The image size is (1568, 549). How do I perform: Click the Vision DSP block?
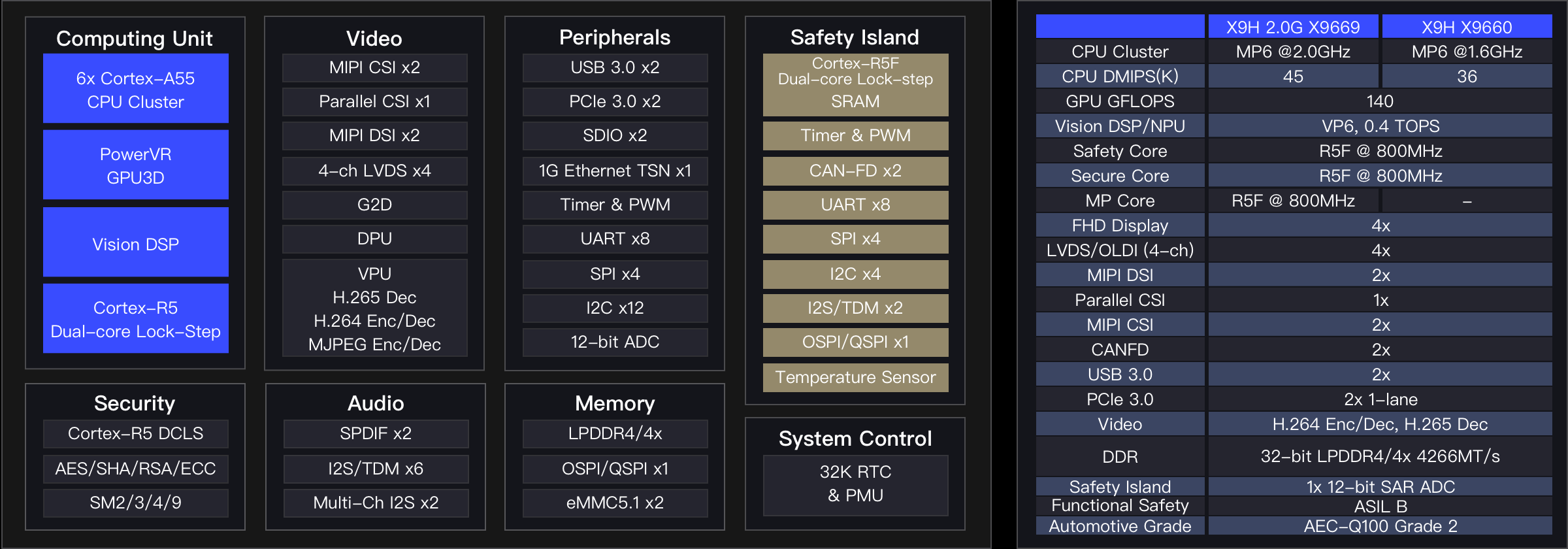coord(135,243)
